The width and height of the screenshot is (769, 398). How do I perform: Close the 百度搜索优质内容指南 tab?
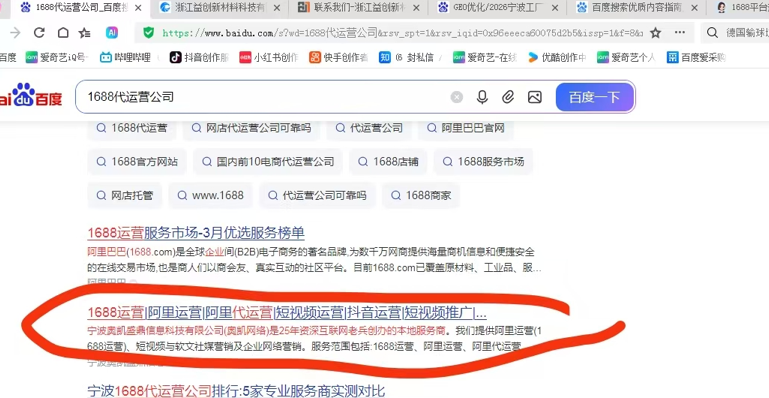[x=694, y=8]
